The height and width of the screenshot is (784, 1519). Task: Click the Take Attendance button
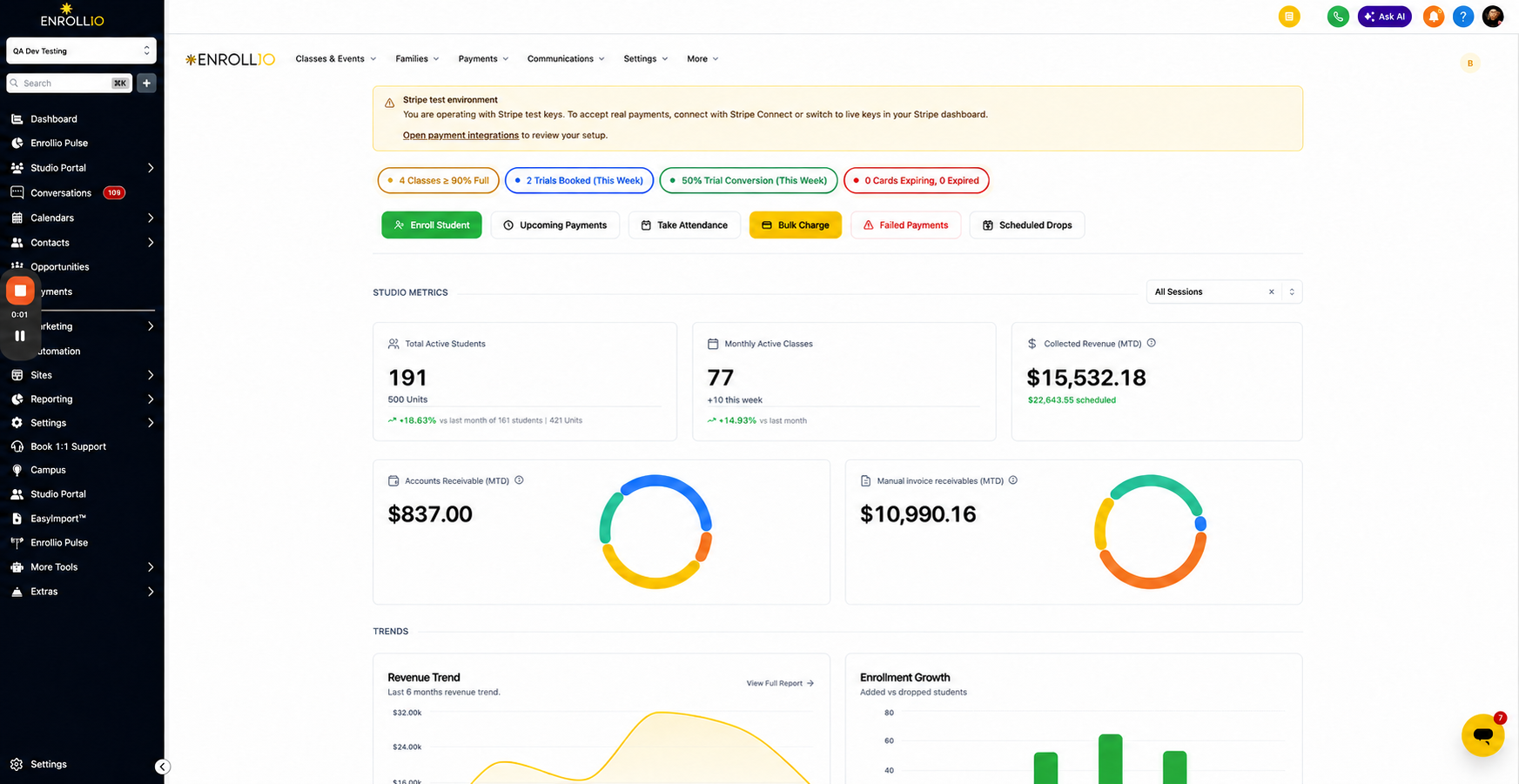(x=684, y=225)
